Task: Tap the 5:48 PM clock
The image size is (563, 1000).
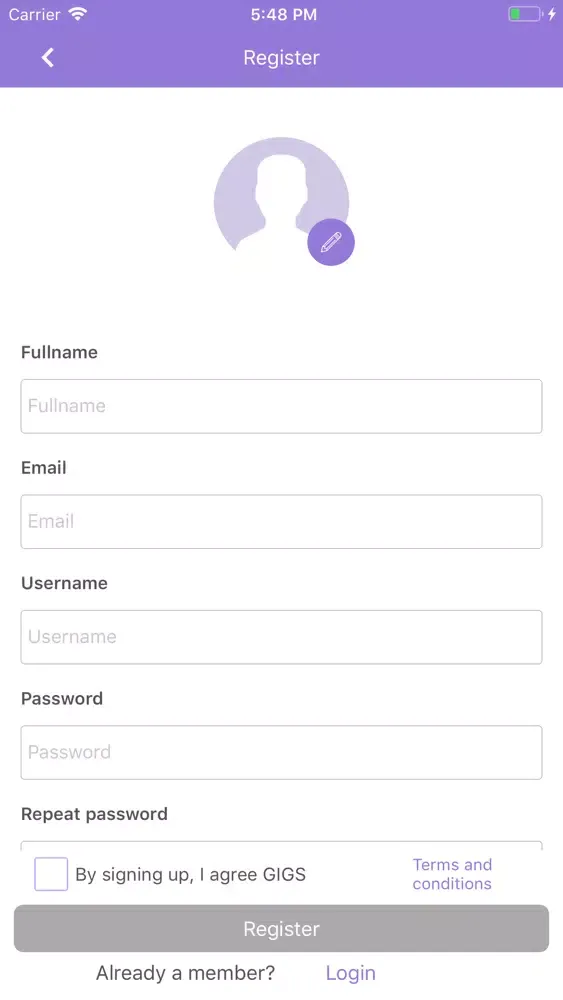Action: click(x=284, y=15)
